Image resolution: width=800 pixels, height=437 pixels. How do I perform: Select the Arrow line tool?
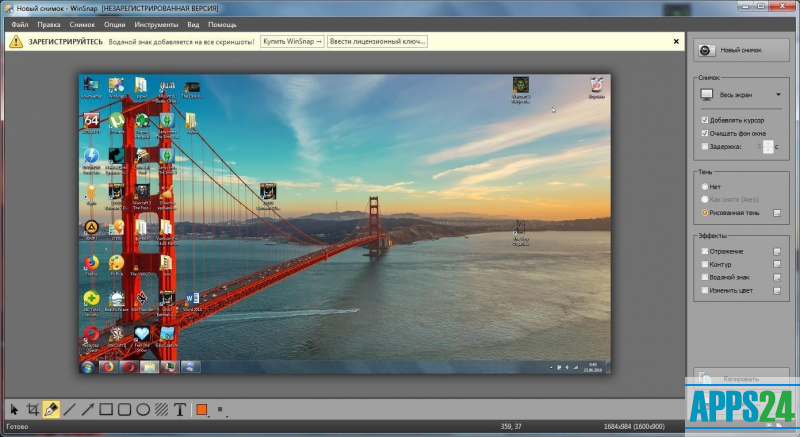88,409
